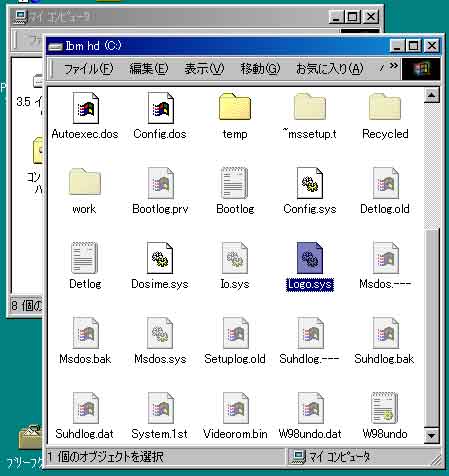Click the scrollbar up arrow
Screen dimensions: 449x476
431,96
